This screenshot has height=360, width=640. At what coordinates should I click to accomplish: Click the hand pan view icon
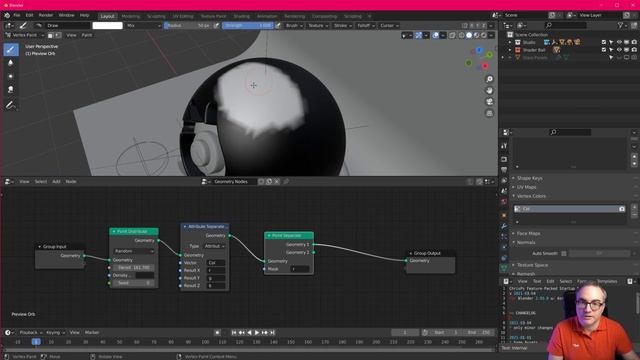tap(489, 91)
